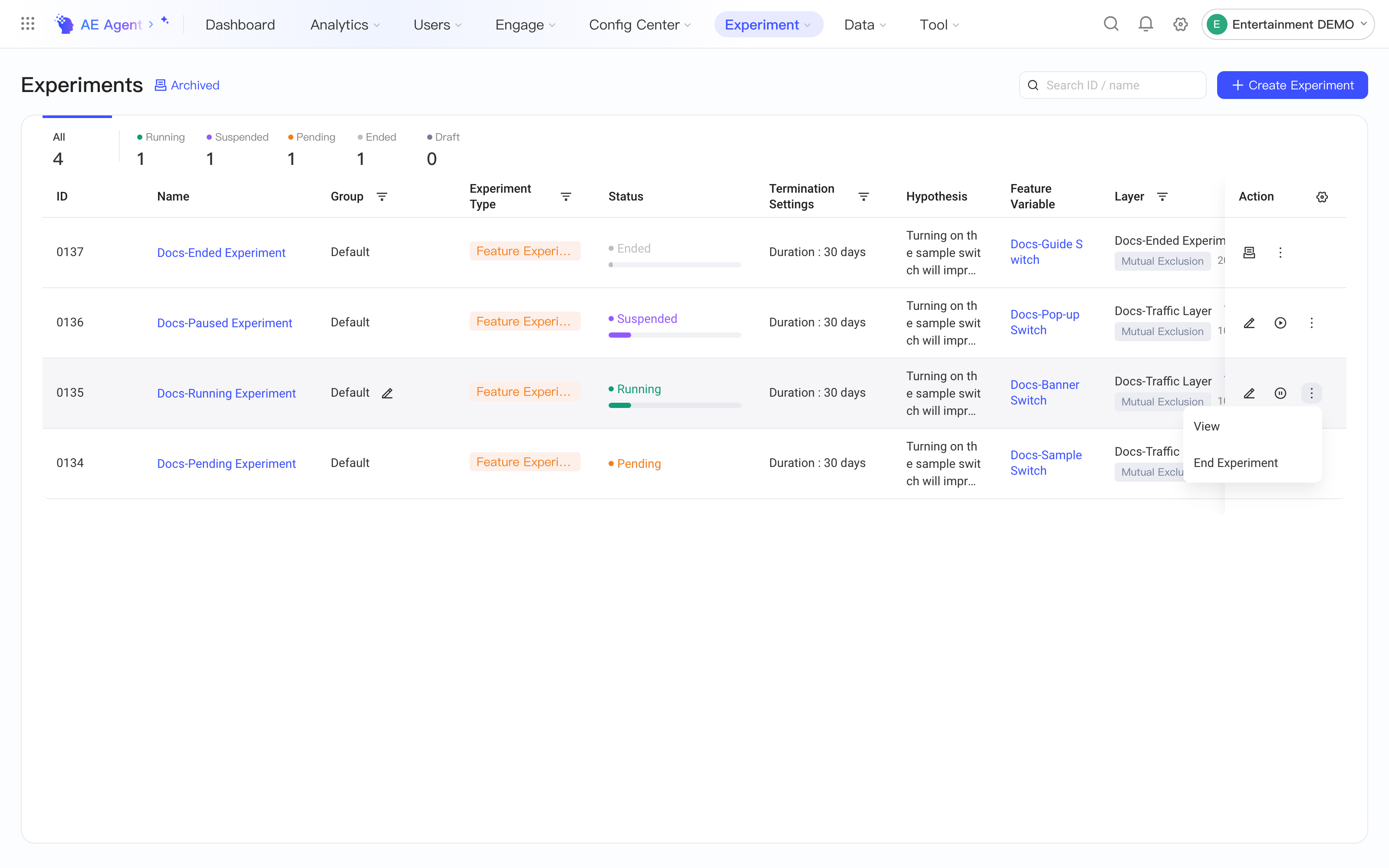
Task: Open the notifications bell
Action: pyautogui.click(x=1145, y=24)
